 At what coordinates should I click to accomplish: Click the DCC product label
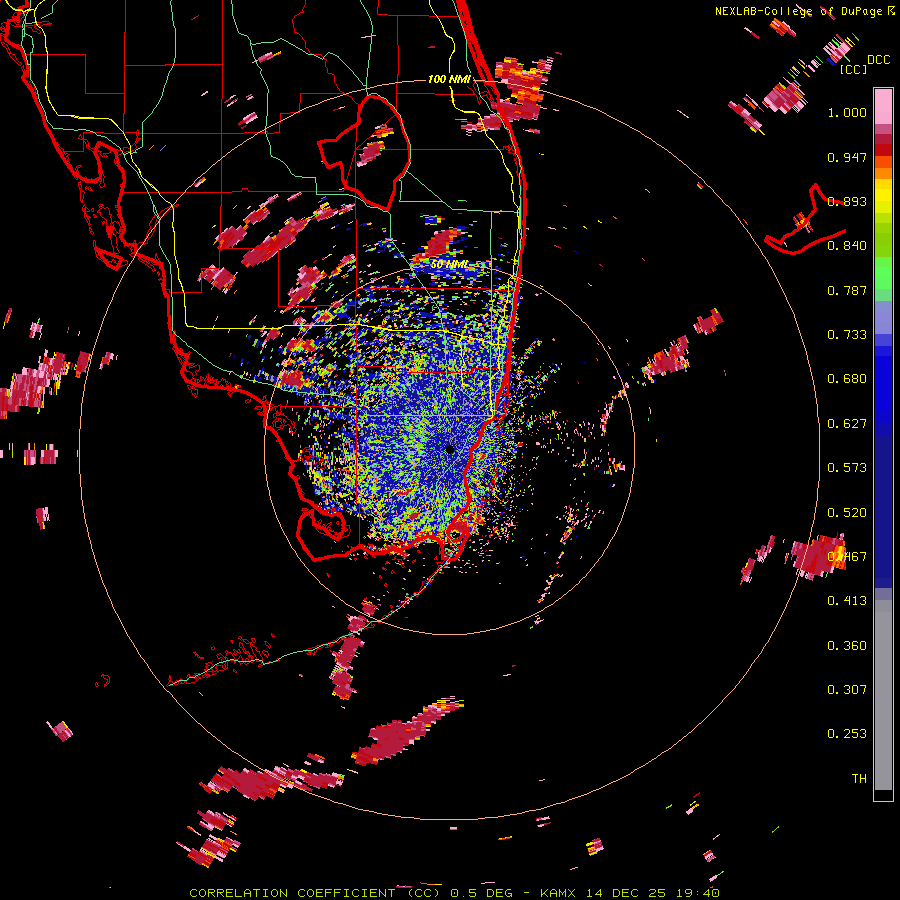coord(878,60)
